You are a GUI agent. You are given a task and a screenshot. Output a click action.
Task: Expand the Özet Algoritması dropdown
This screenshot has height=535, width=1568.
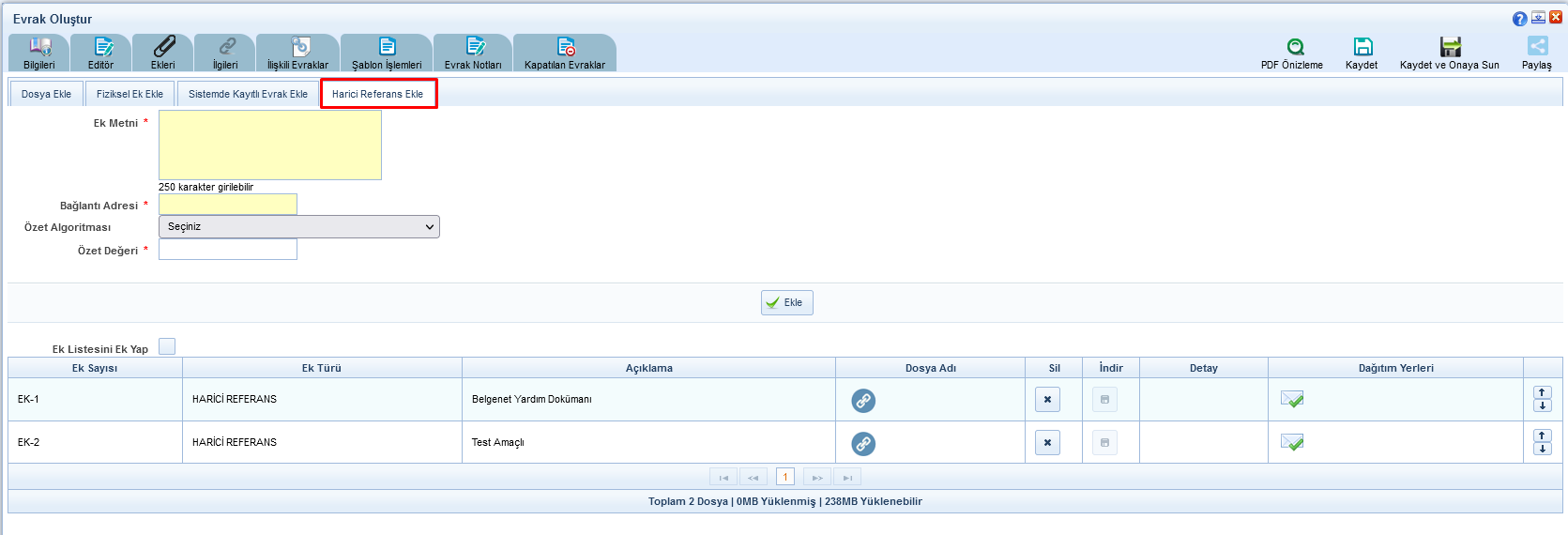(x=298, y=227)
